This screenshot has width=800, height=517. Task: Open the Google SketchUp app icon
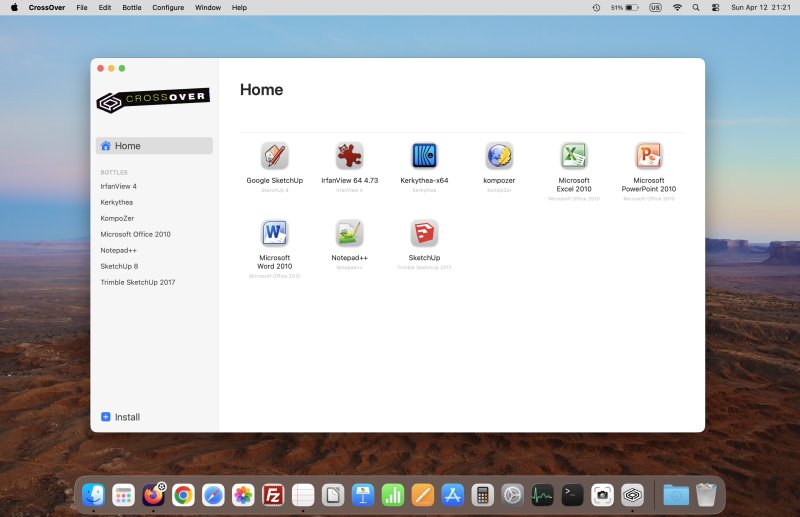[274, 156]
